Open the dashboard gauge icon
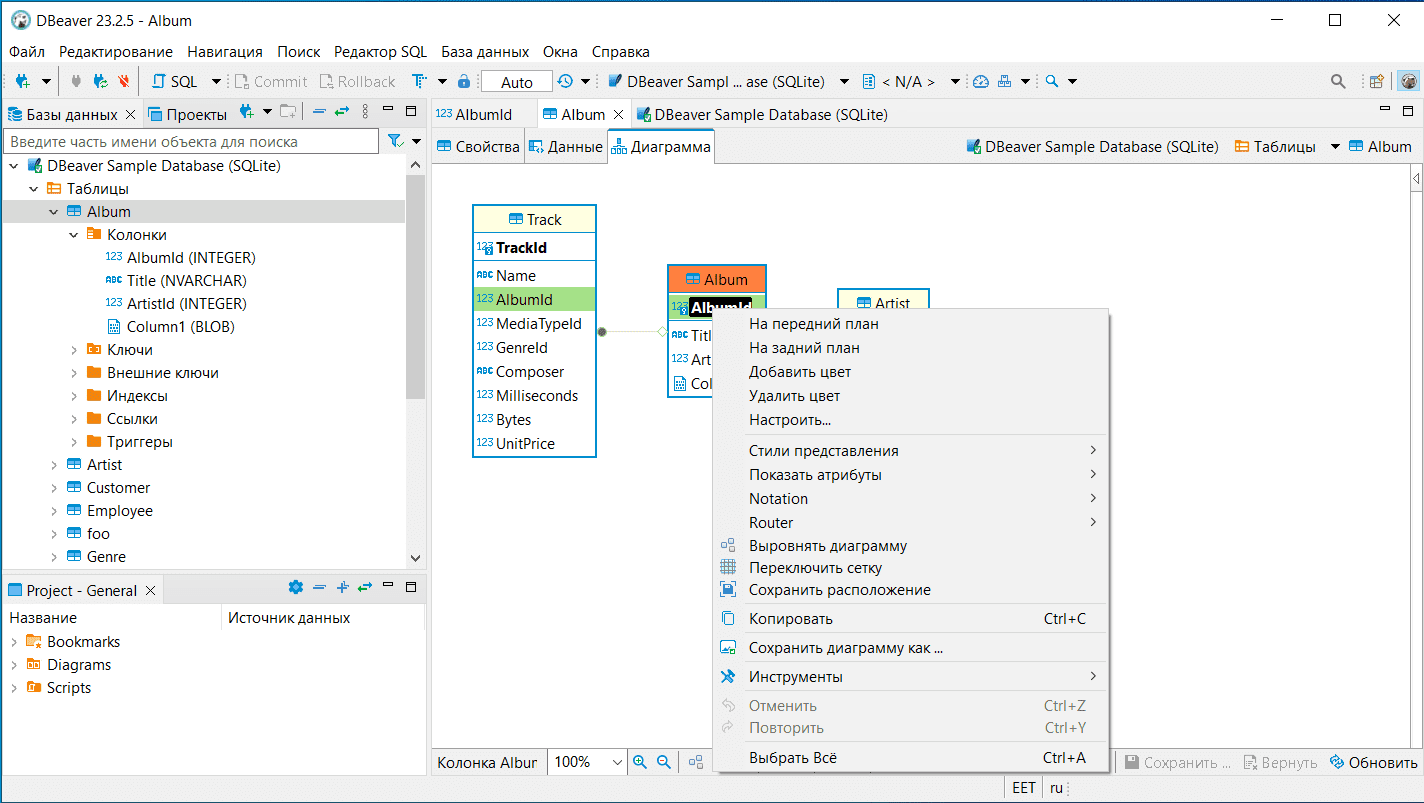The height and width of the screenshot is (803, 1424). click(x=980, y=82)
